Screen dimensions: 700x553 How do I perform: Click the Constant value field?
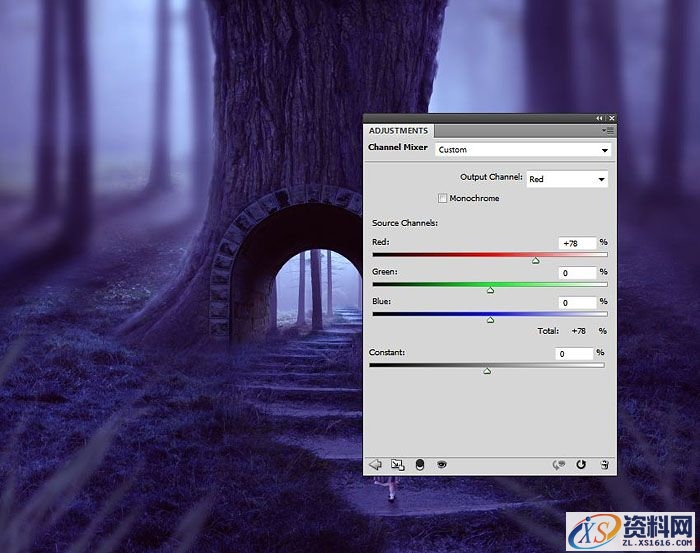575,353
